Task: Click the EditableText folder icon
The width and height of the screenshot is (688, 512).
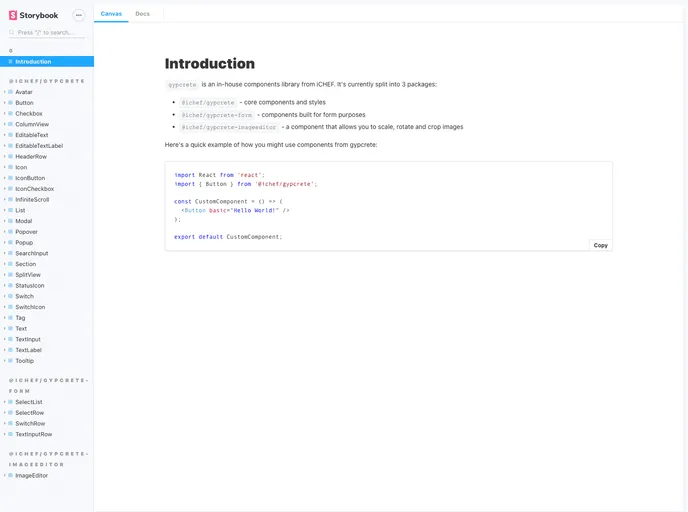Action: 11,135
